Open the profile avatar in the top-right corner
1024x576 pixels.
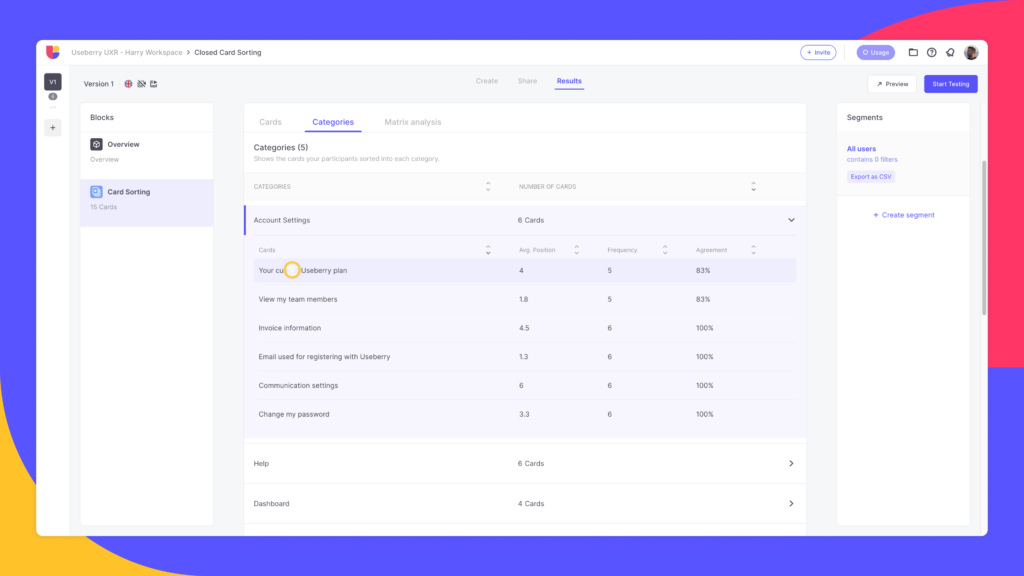click(x=970, y=52)
